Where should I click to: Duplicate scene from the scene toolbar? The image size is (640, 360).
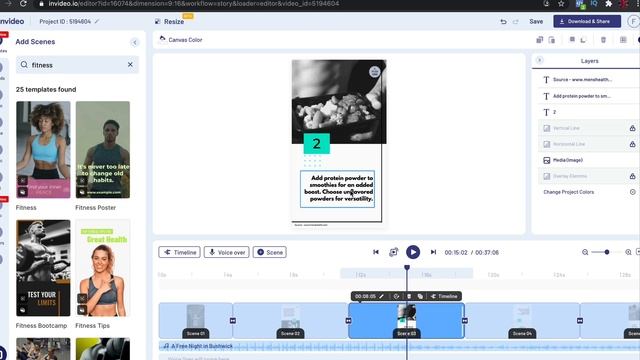coord(420,296)
